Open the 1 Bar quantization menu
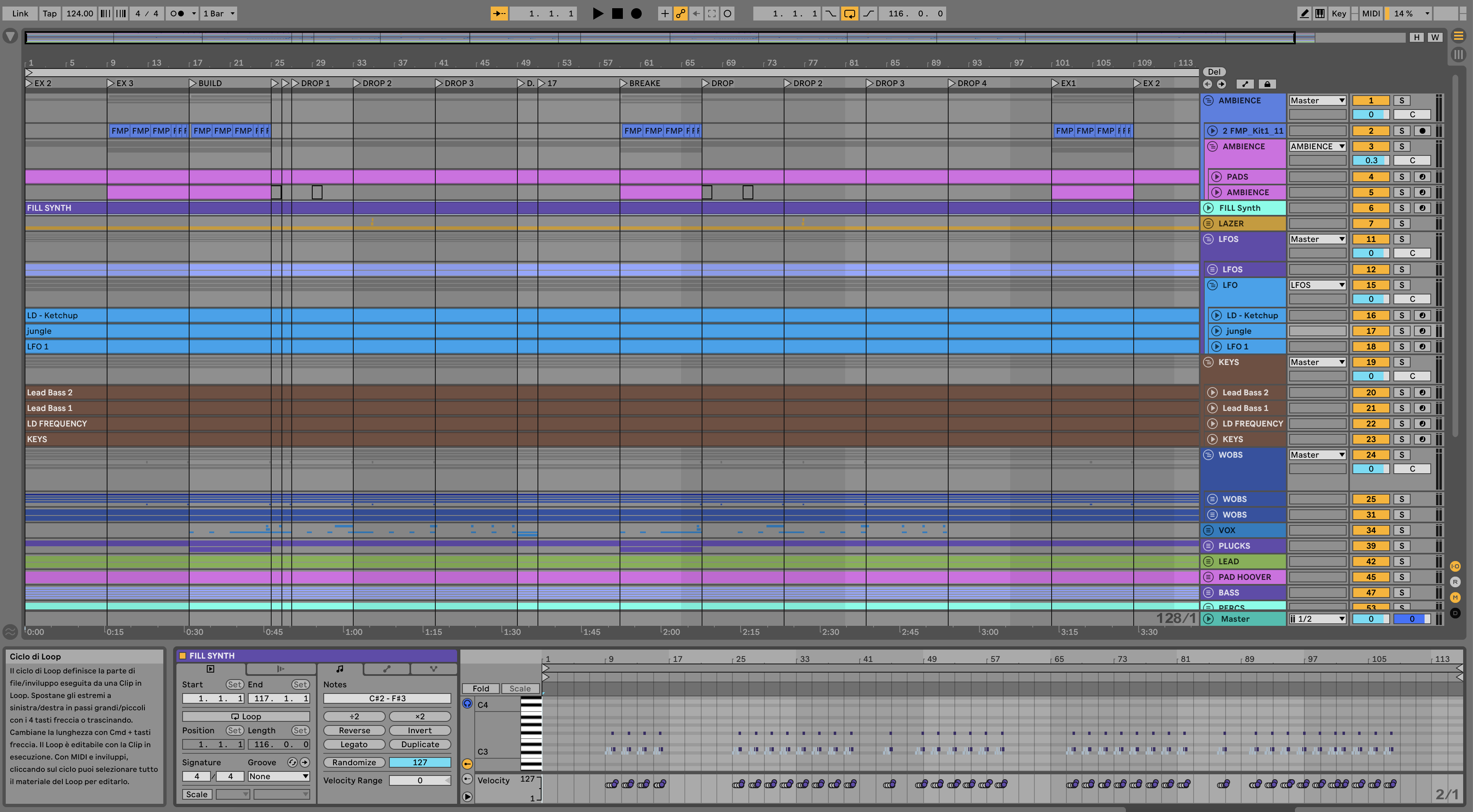 coord(219,13)
